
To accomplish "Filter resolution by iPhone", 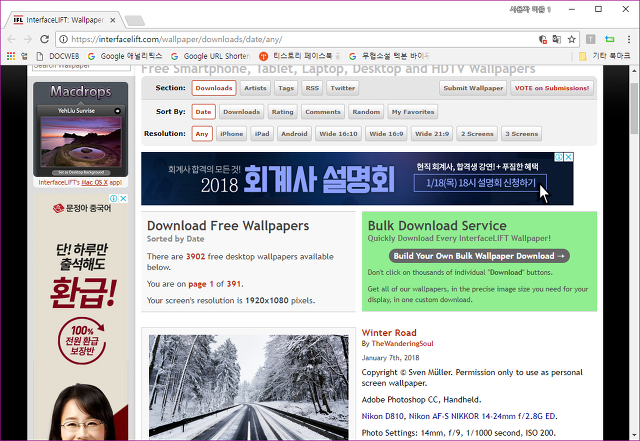I will coord(231,134).
